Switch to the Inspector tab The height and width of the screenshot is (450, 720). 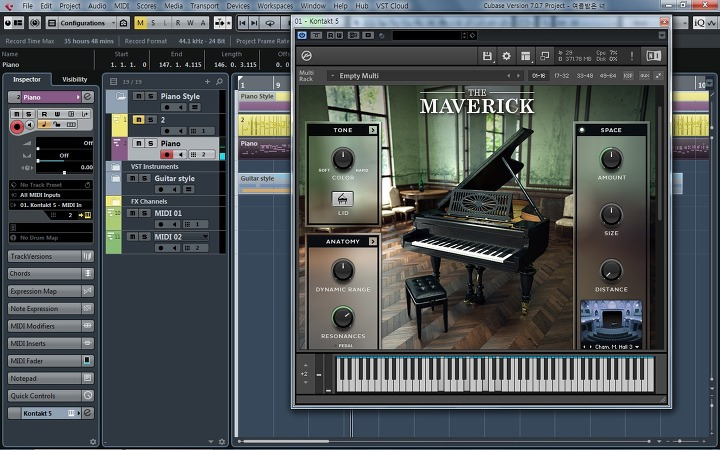tap(27, 79)
